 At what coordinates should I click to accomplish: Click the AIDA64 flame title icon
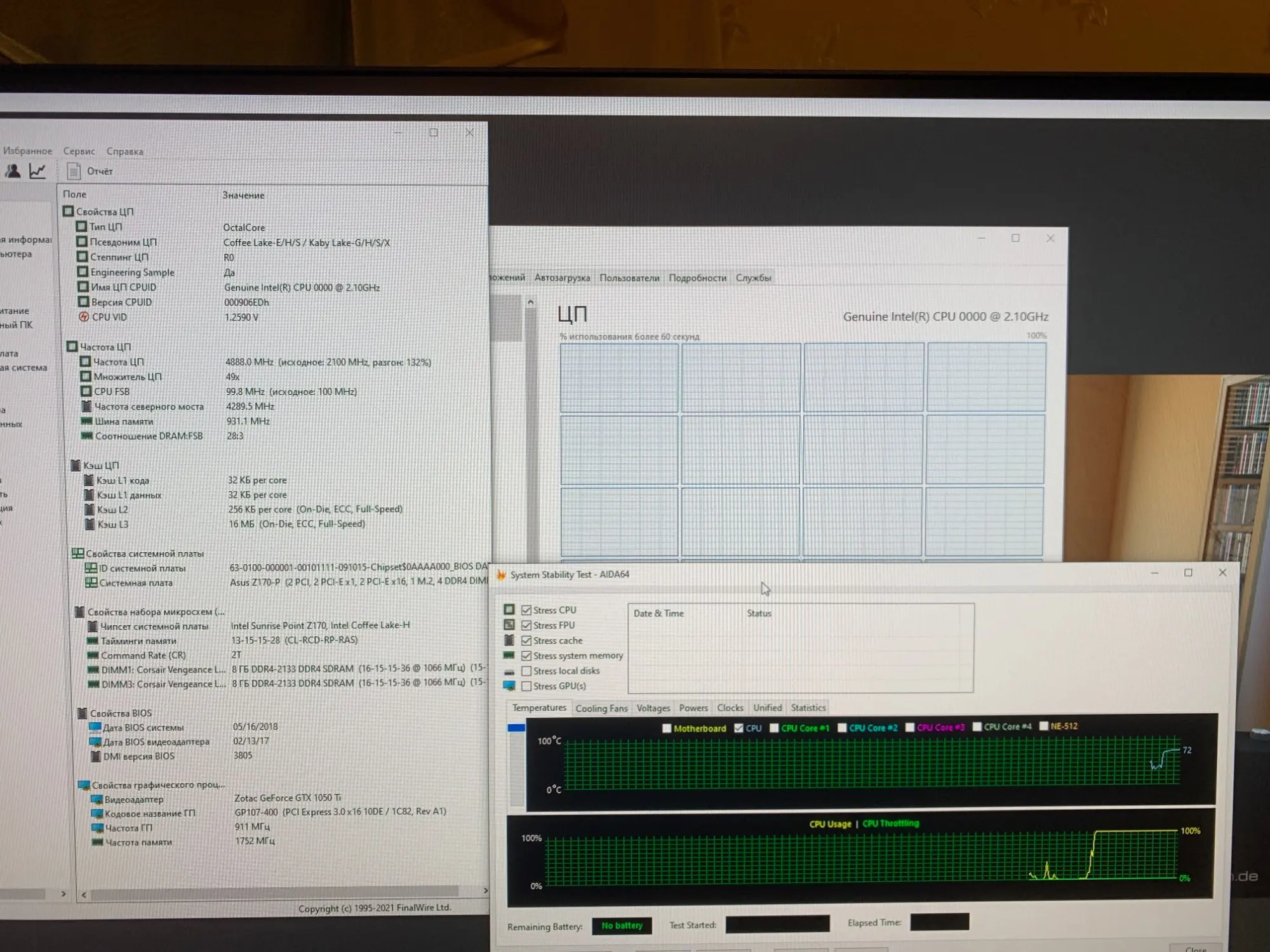(x=501, y=574)
